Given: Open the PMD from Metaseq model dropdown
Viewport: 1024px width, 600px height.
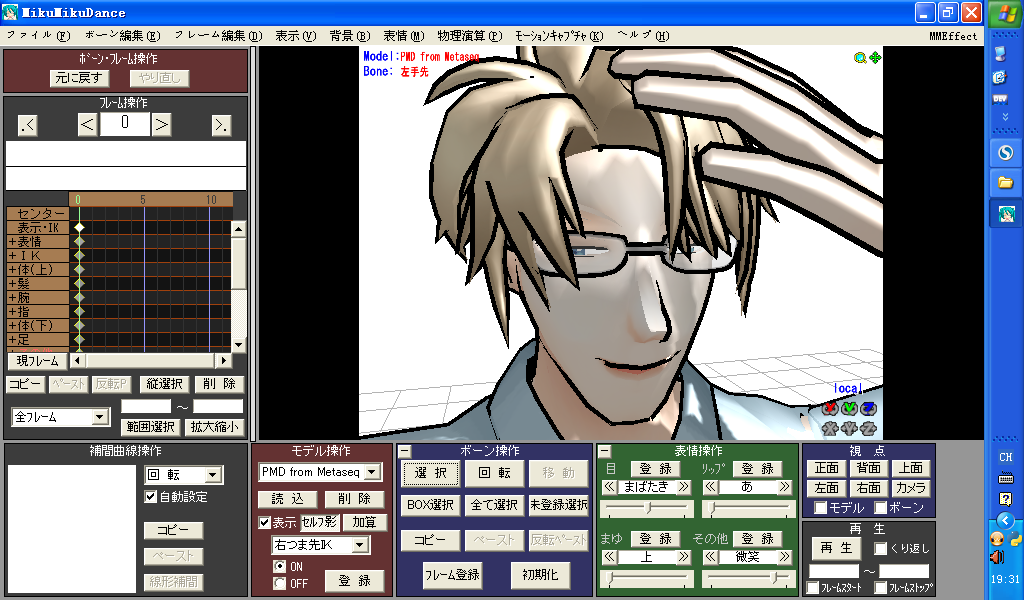Looking at the screenshot, I should click(x=372, y=472).
